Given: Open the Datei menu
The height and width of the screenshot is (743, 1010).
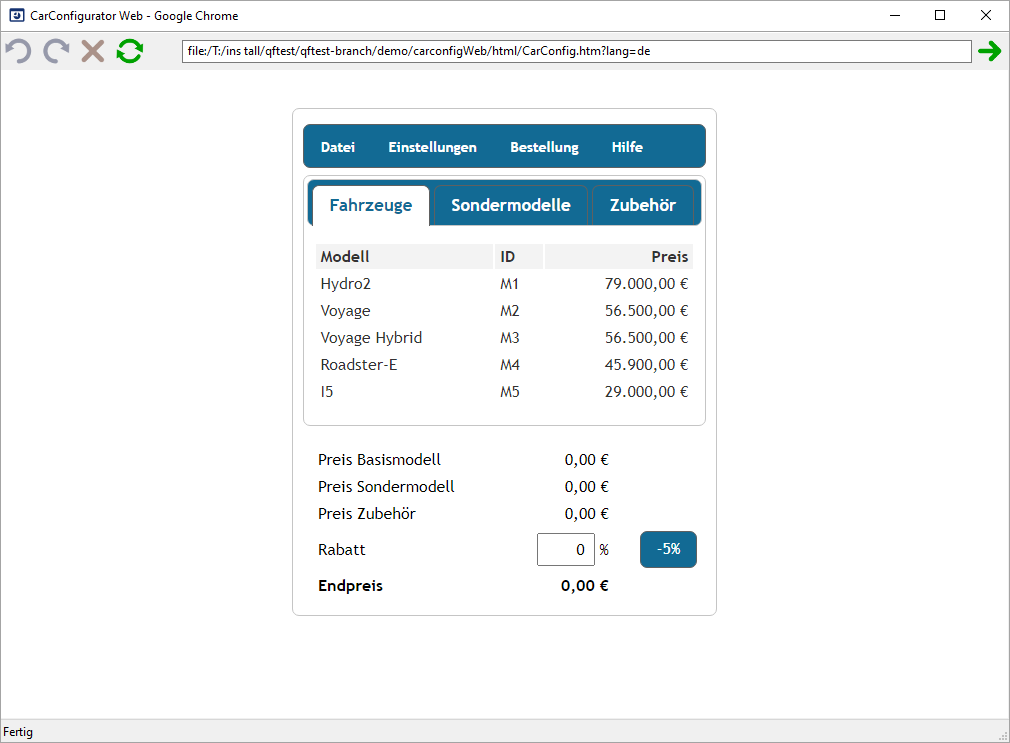Looking at the screenshot, I should [338, 147].
